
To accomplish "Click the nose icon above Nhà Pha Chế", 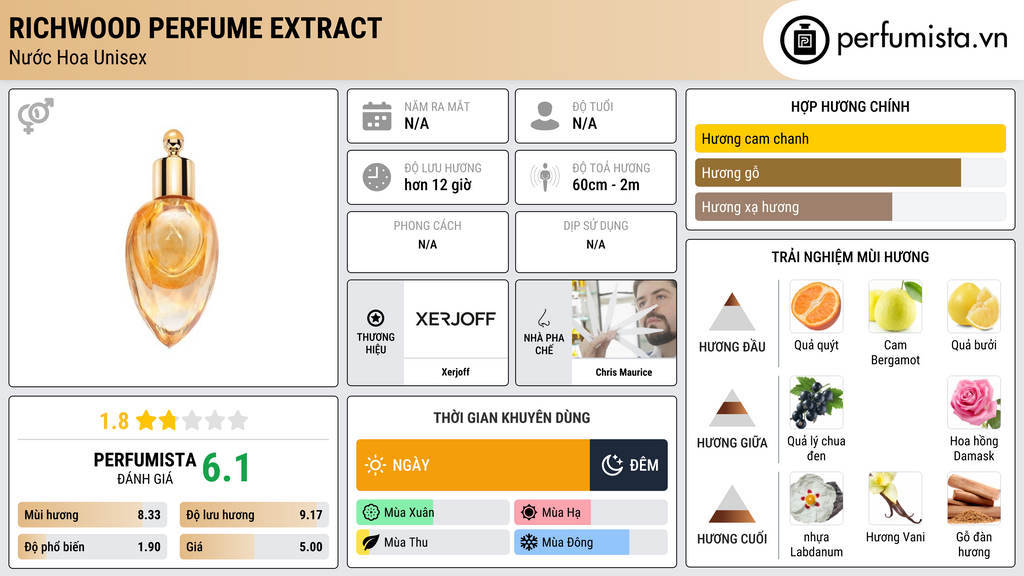I will 543,317.
